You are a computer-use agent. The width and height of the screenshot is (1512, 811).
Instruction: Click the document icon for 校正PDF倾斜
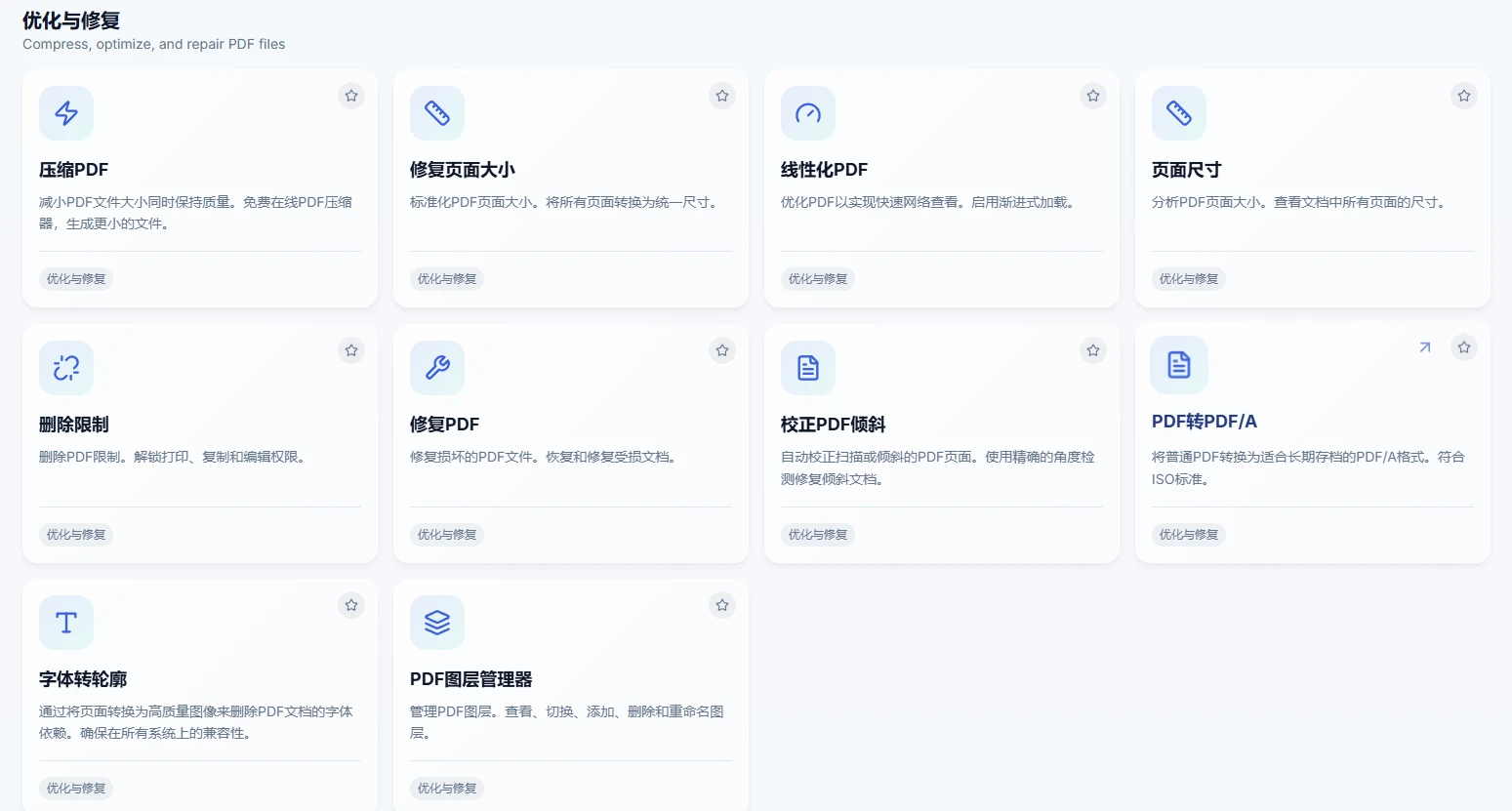[x=807, y=368]
